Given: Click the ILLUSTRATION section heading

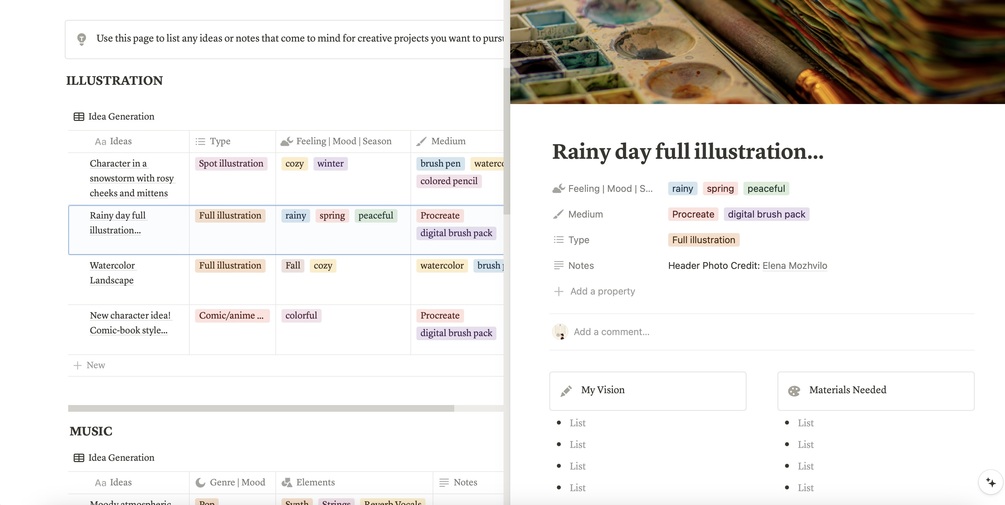Looking at the screenshot, I should pos(115,81).
